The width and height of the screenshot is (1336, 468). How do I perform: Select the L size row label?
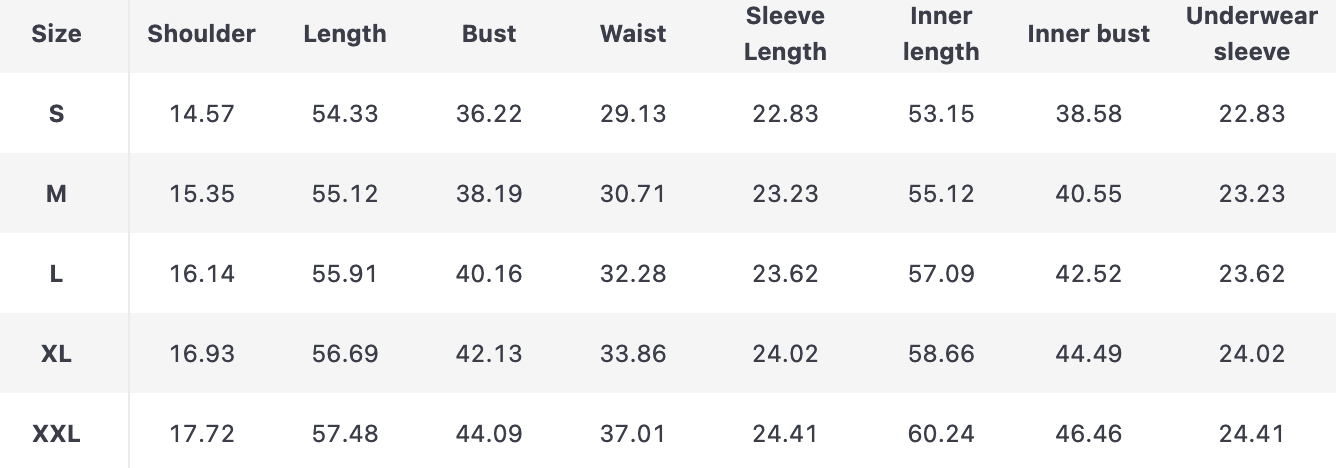tap(57, 274)
